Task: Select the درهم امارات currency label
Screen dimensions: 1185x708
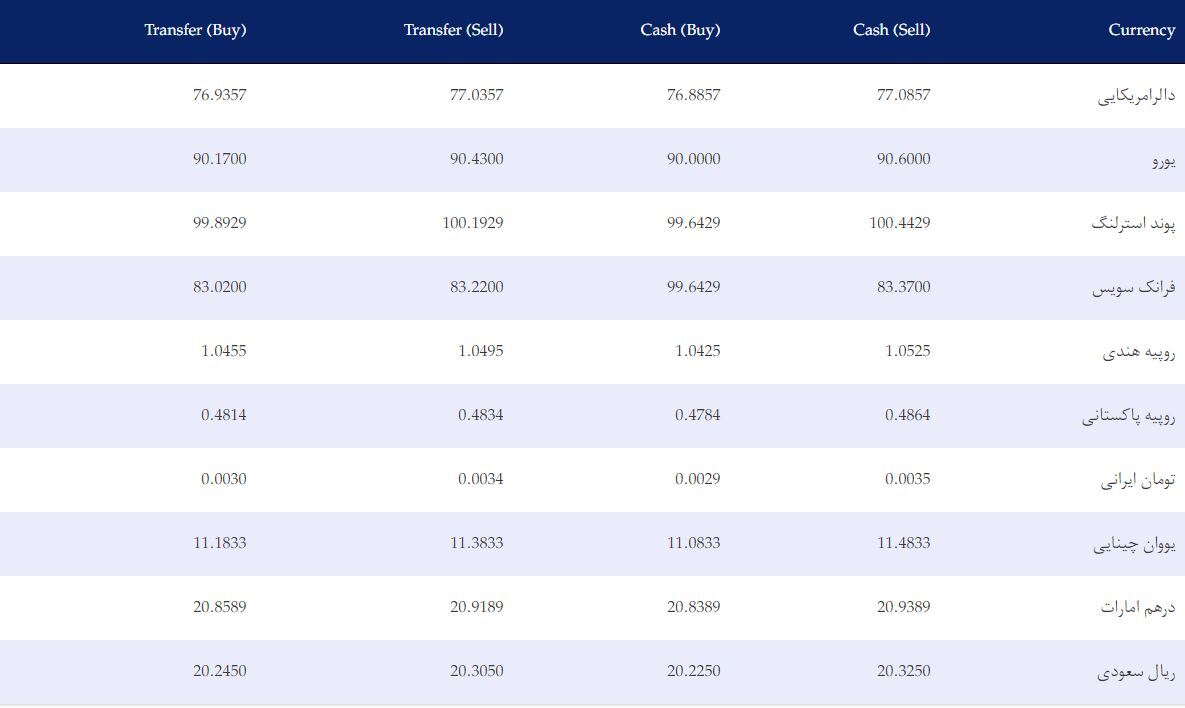Action: 1138,608
